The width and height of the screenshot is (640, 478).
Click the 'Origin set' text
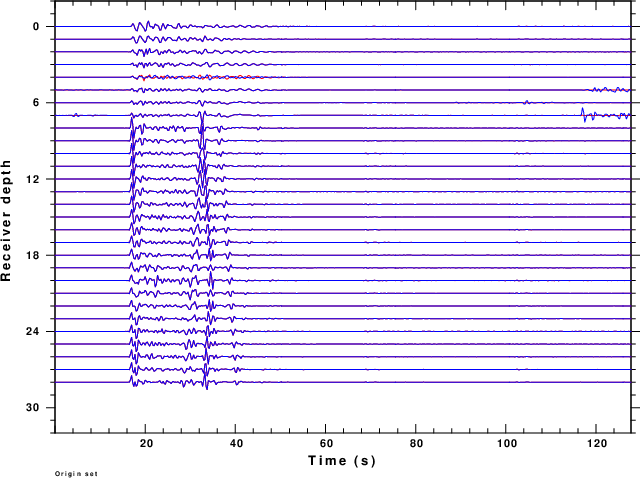tap(76, 474)
